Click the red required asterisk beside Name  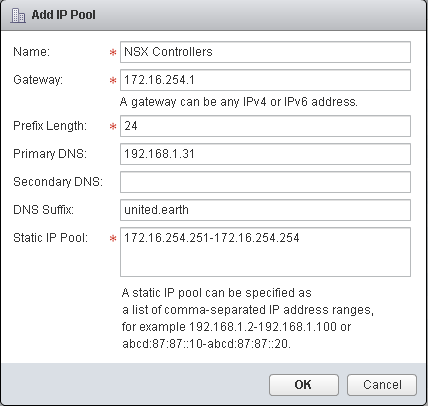(113, 53)
